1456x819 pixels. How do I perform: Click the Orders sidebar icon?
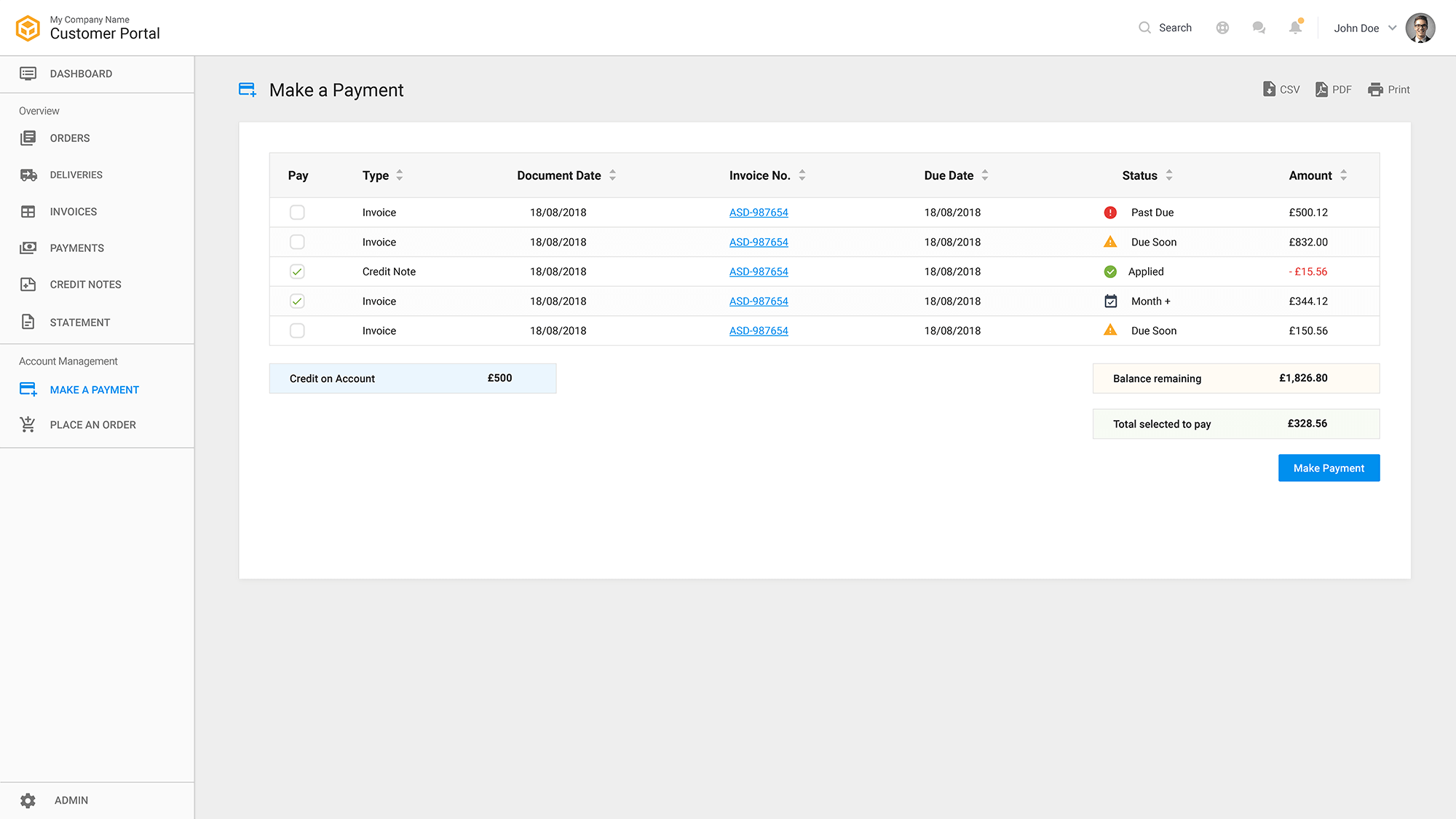point(28,138)
